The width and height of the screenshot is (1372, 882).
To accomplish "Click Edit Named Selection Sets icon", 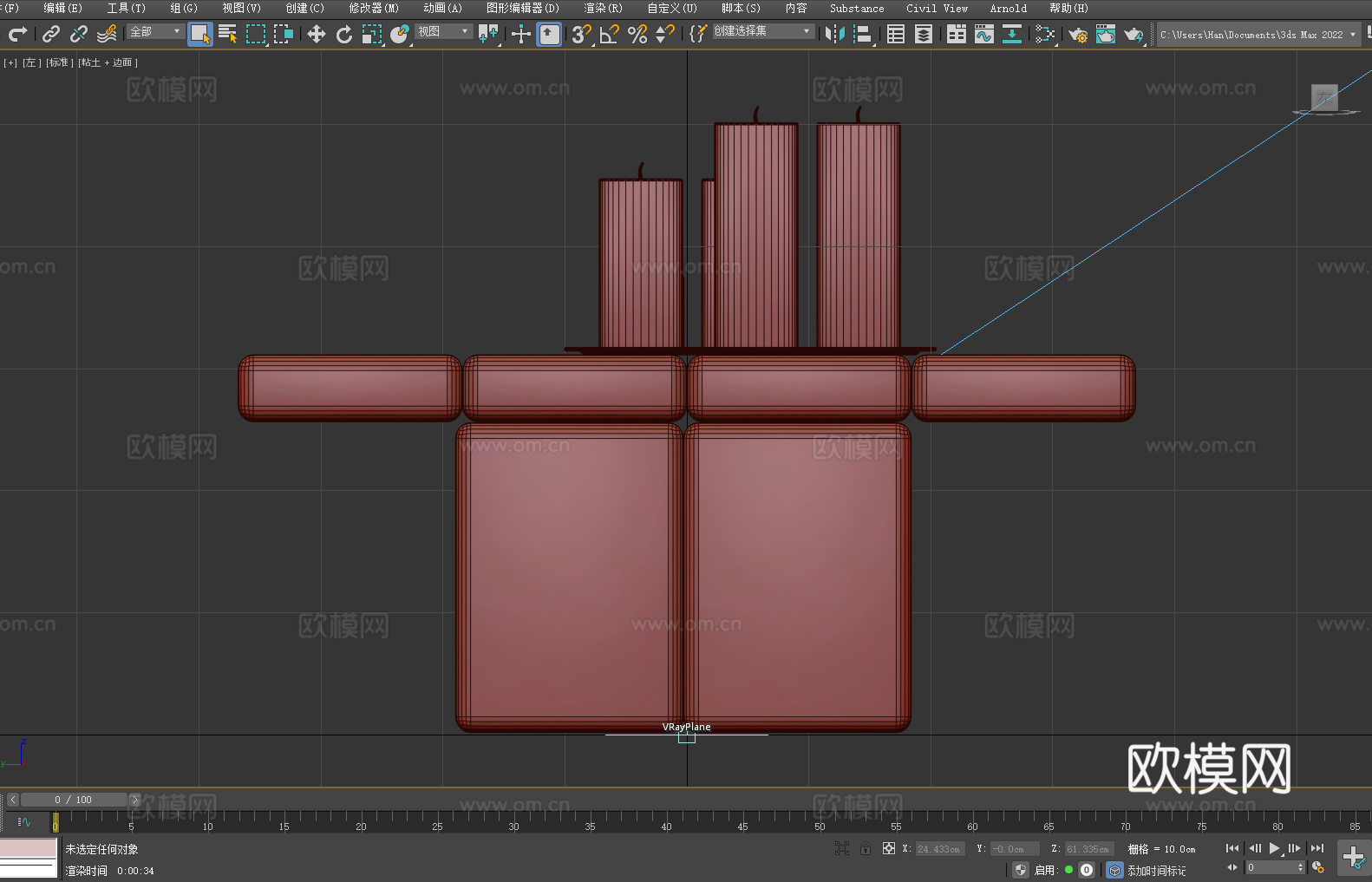I will point(698,34).
